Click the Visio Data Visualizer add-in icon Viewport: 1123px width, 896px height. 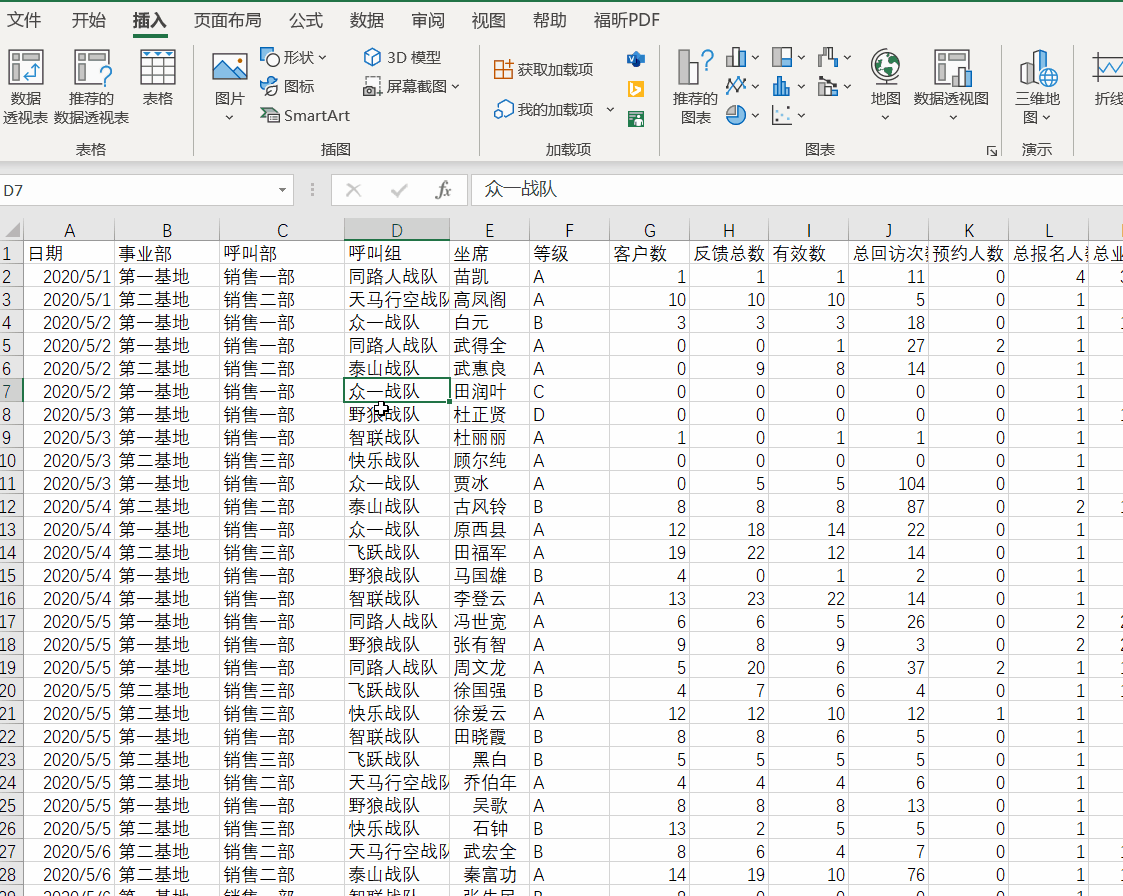[635, 59]
